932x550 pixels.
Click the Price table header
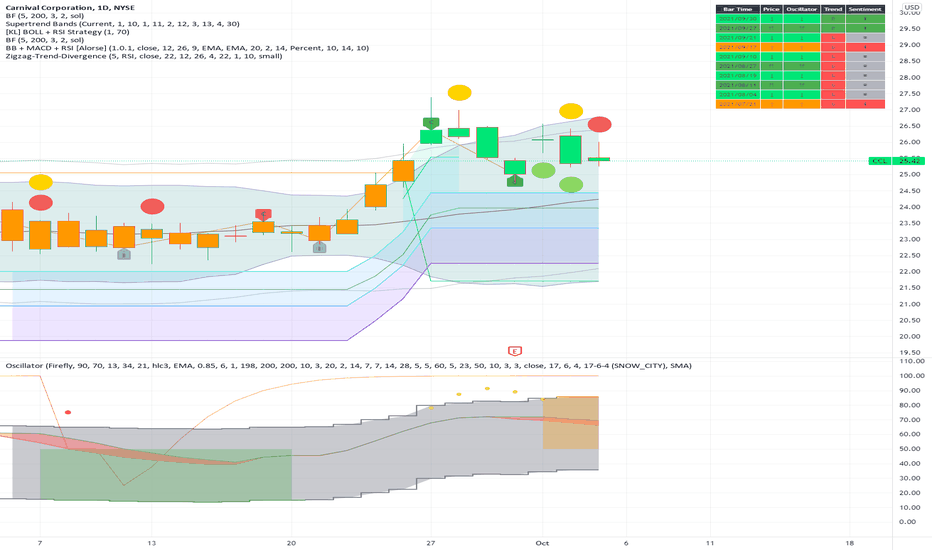click(x=772, y=10)
